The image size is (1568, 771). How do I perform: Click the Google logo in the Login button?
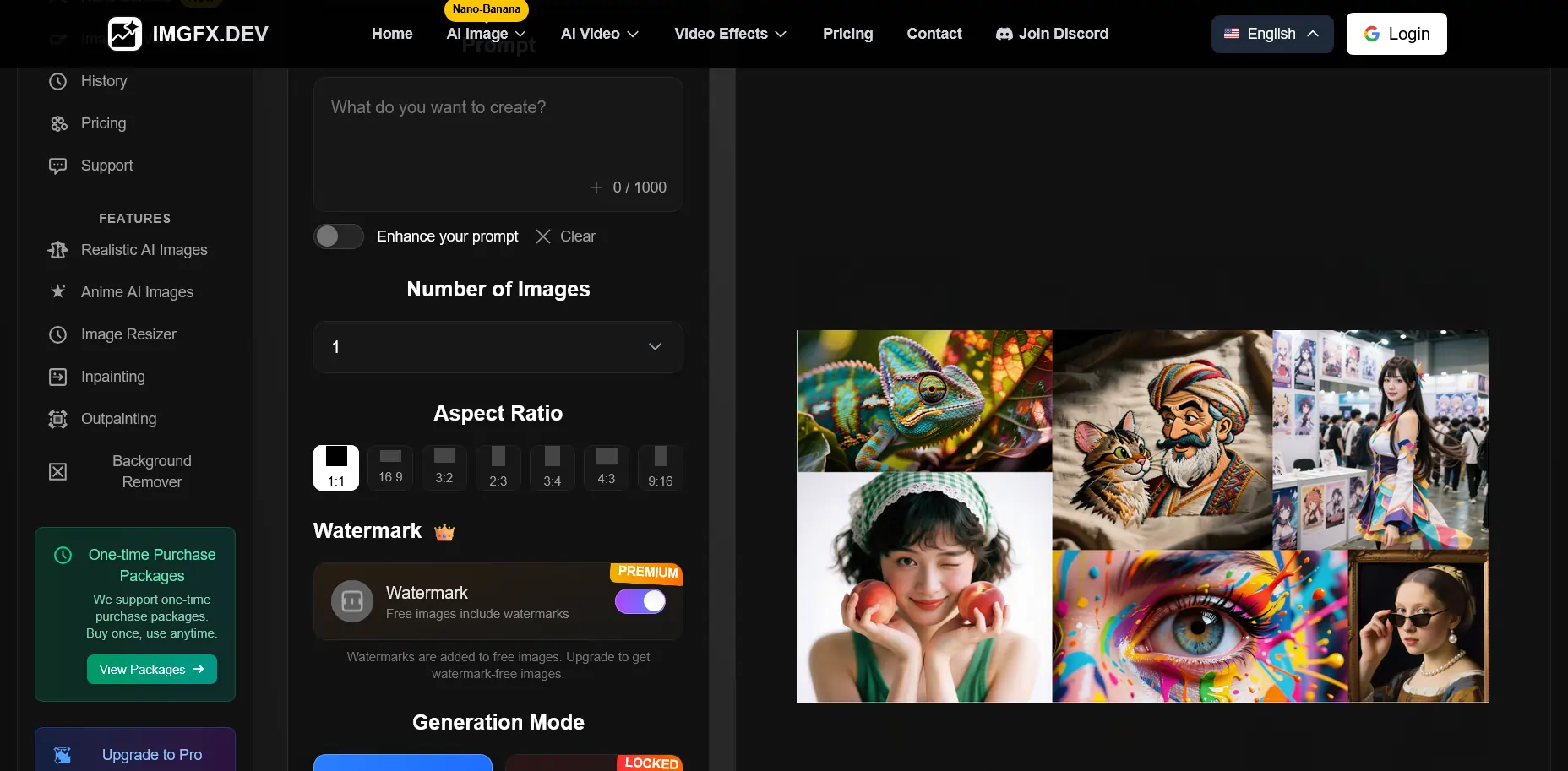1372,34
